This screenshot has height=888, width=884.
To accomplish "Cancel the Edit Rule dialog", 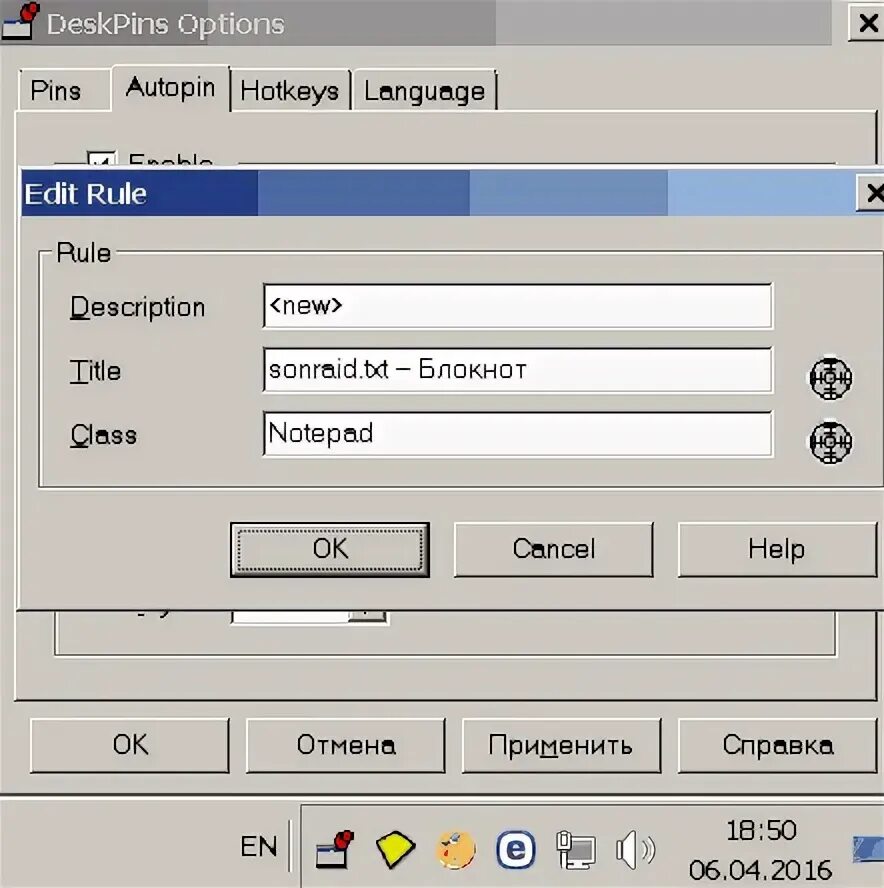I will point(553,549).
